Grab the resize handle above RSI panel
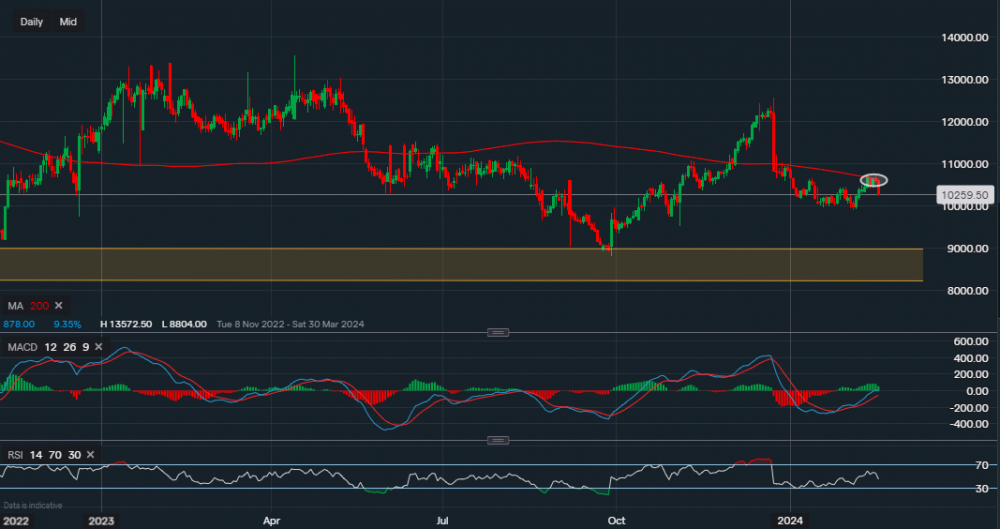 [x=498, y=440]
